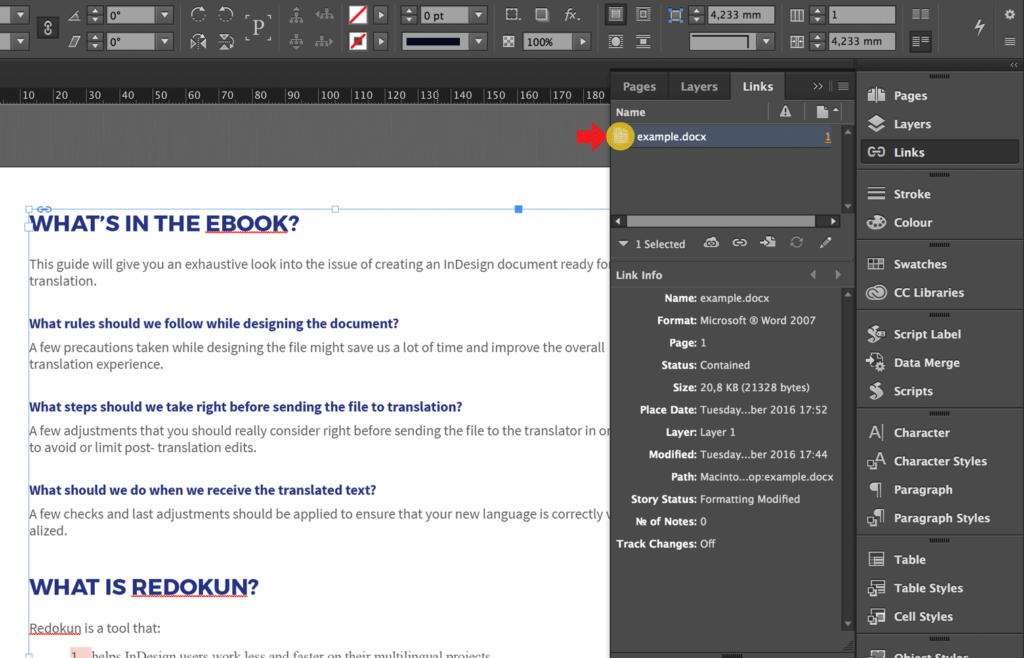Click the Flip Horizontal icon in control bar

(x=198, y=42)
